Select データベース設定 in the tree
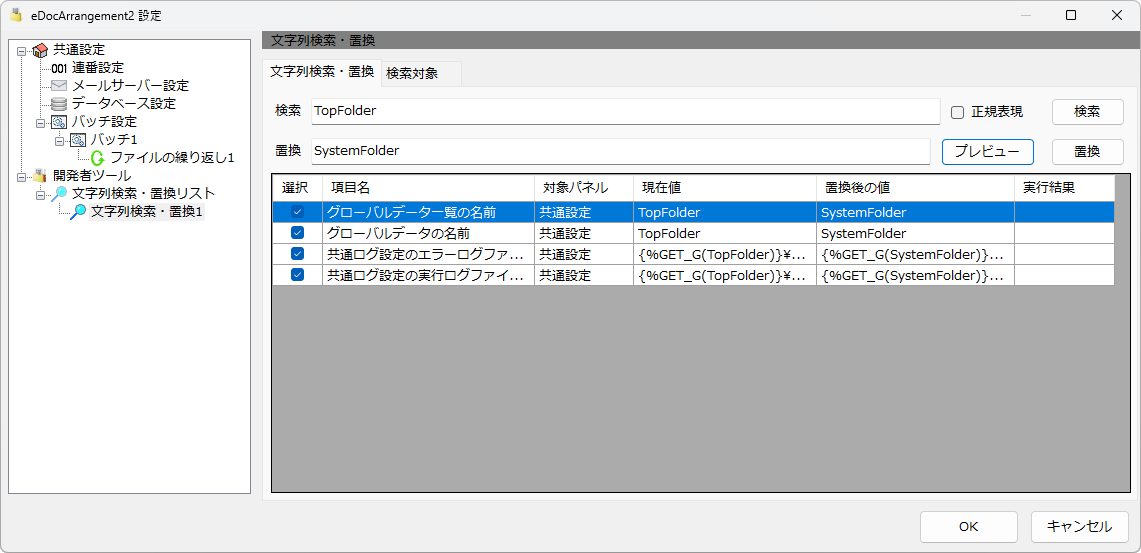The height and width of the screenshot is (553, 1141). pos(124,104)
